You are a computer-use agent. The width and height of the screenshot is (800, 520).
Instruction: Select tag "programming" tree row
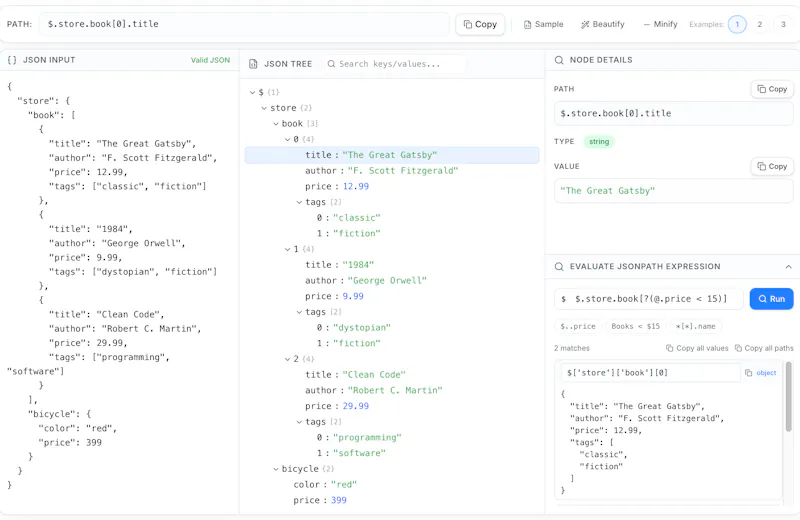392,438
